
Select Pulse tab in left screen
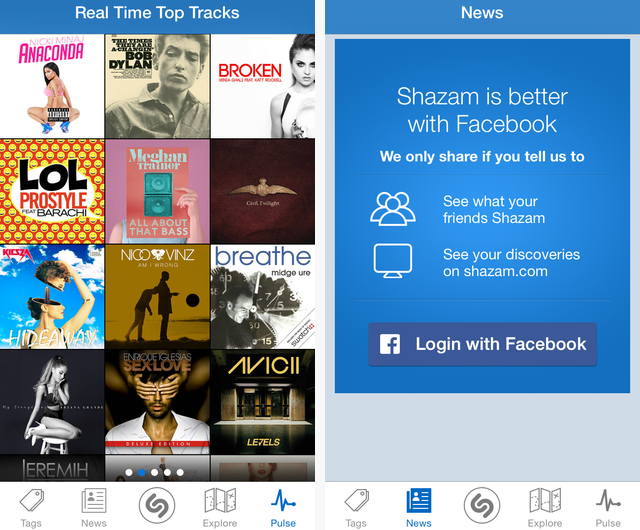(x=283, y=508)
